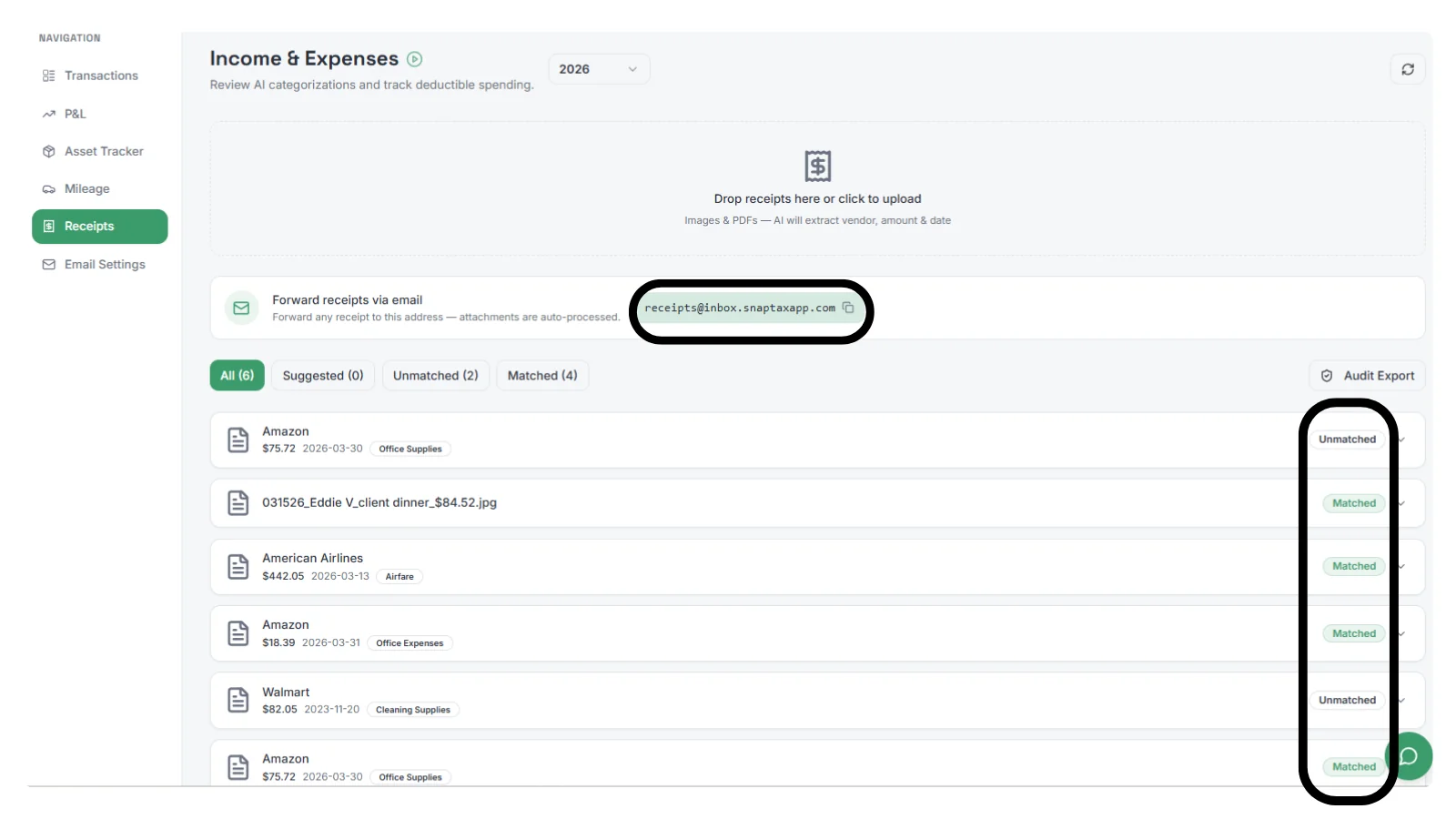Click the refresh icon button

1408,69
